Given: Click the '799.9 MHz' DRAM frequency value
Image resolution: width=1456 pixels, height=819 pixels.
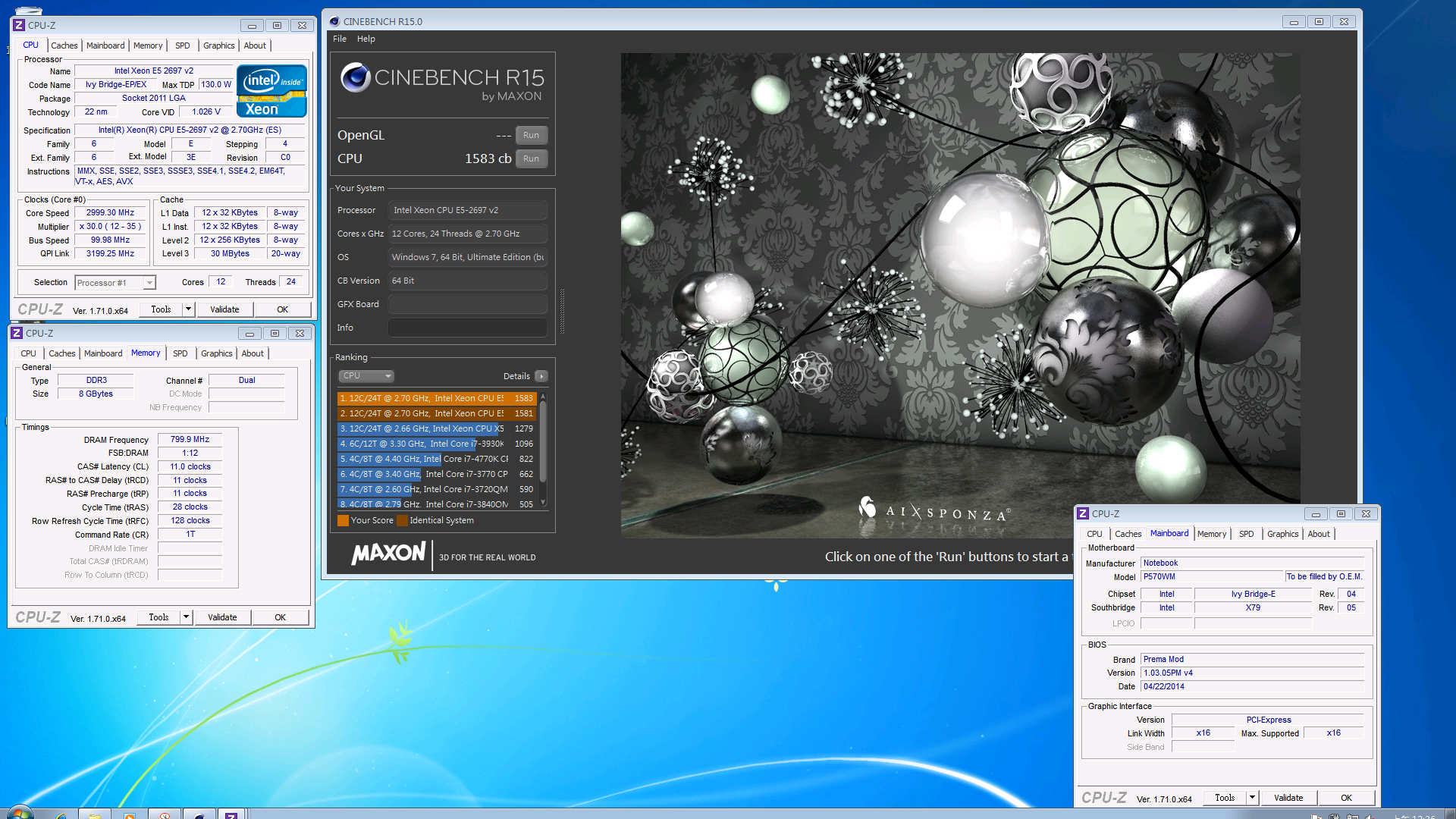Looking at the screenshot, I should 190,439.
